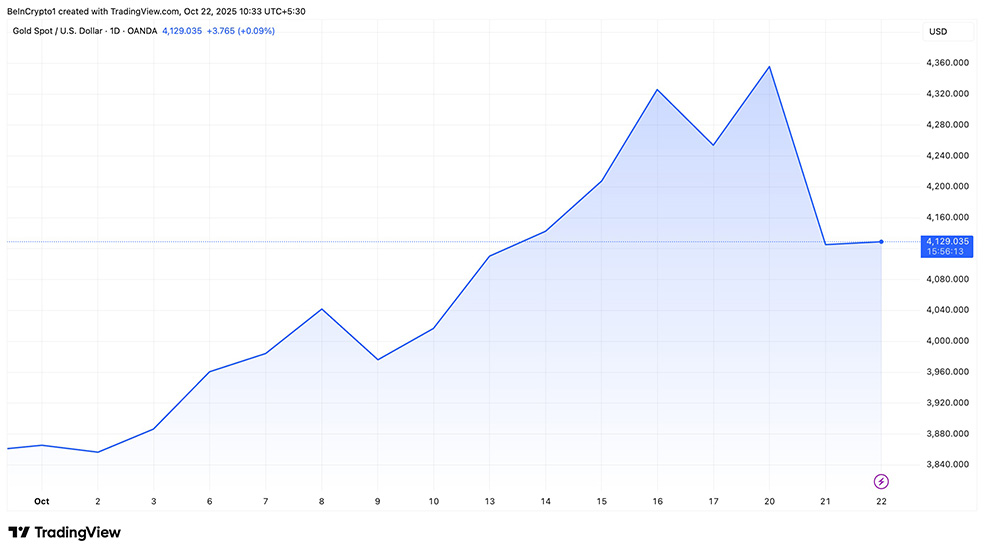Click the 4,000.000 price axis label

pos(948,341)
